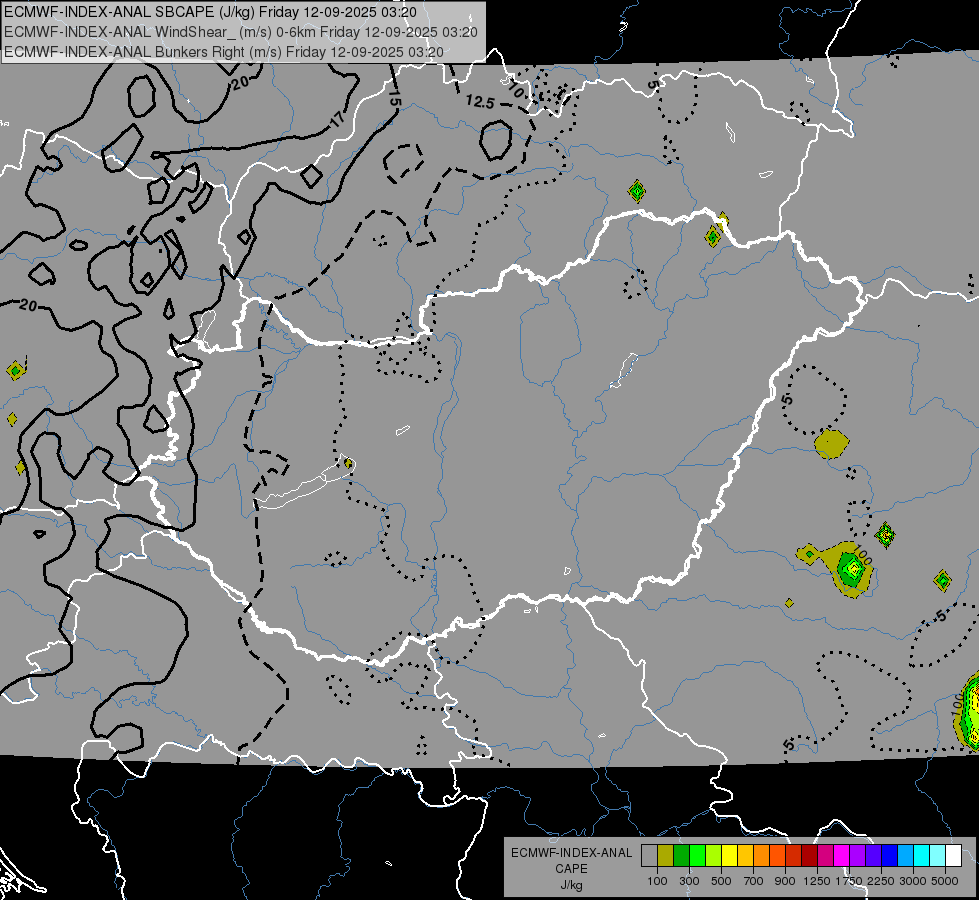Select the 1250 tick label in legend

817,881
